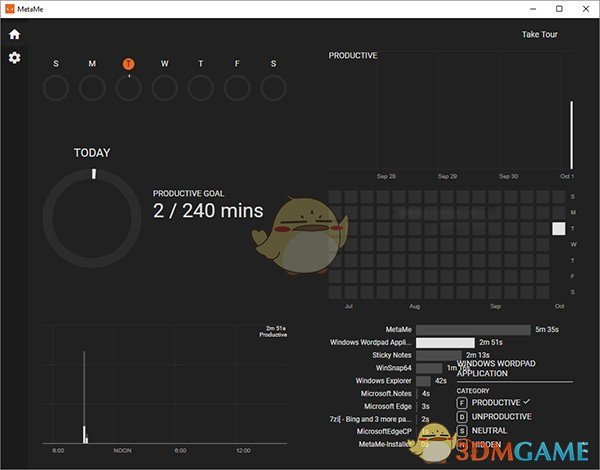The height and width of the screenshot is (470, 600).
Task: Click the highlighted white heatmap cell
Action: (559, 228)
